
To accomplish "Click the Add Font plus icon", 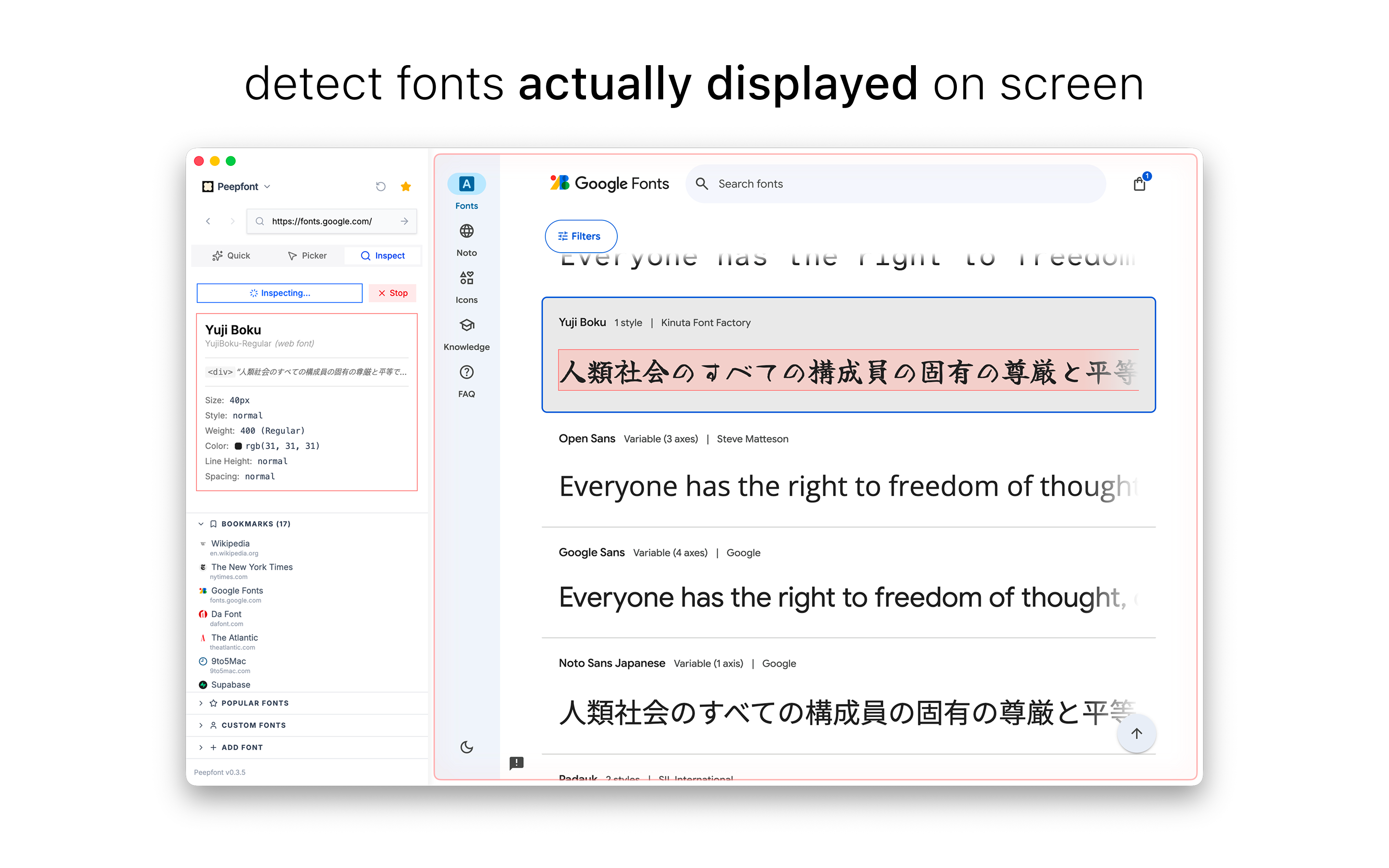I will [214, 747].
